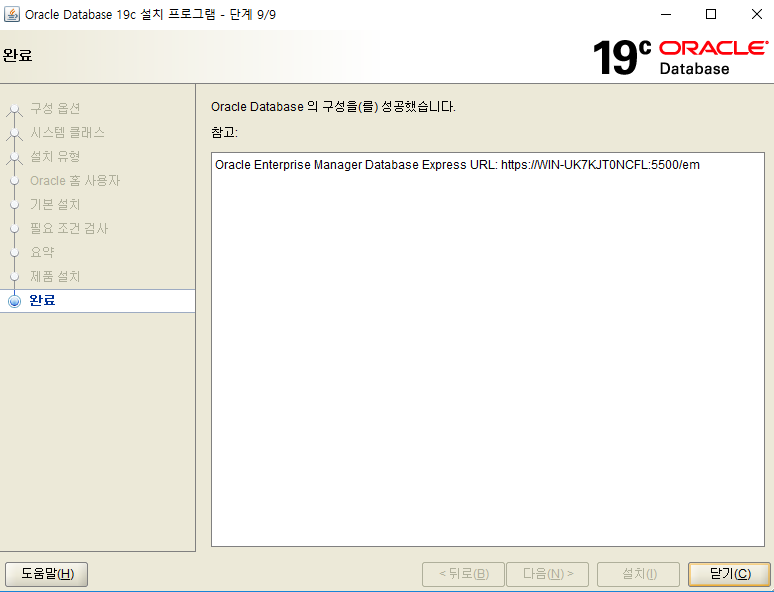Click the disabled 다음(N) next button
774x592 pixels.
(x=547, y=574)
